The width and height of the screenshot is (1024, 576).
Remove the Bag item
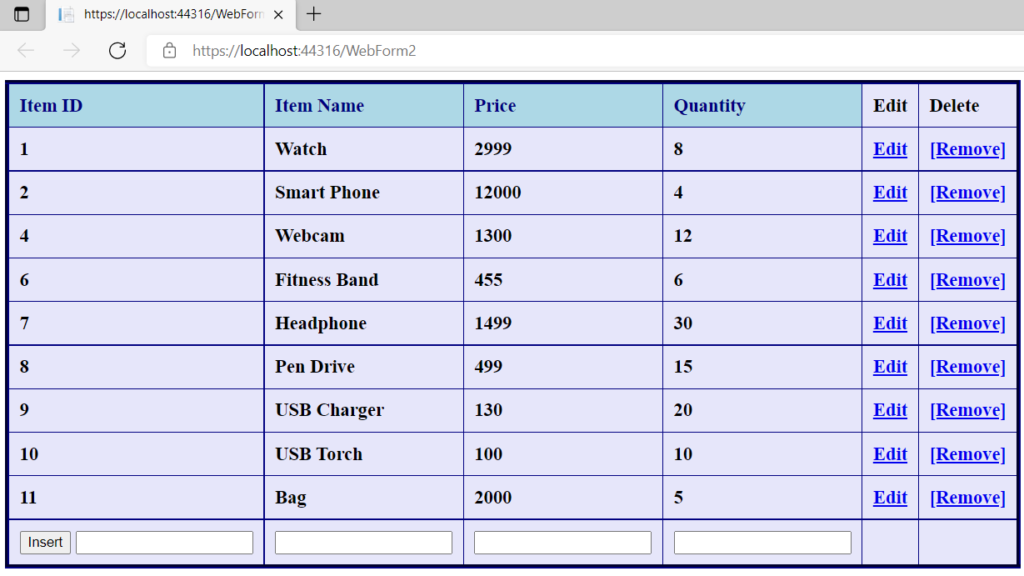(x=967, y=497)
